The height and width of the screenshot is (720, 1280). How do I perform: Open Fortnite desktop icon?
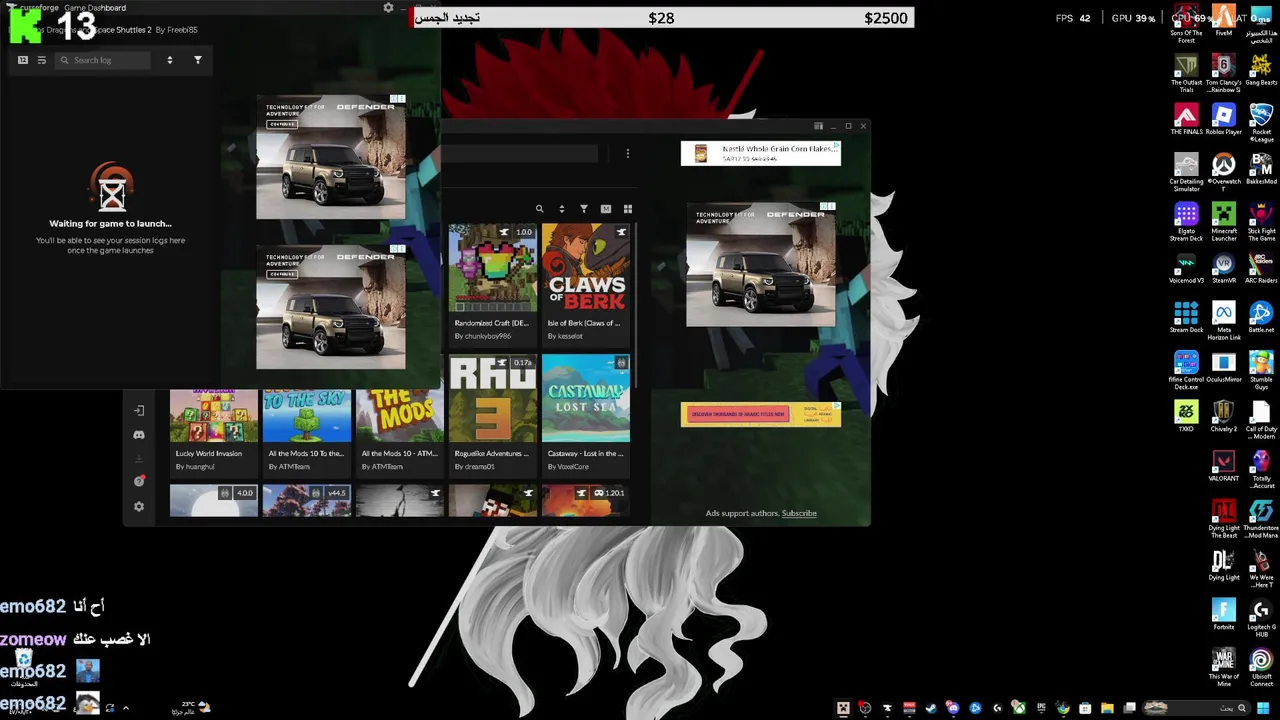coord(1223,615)
